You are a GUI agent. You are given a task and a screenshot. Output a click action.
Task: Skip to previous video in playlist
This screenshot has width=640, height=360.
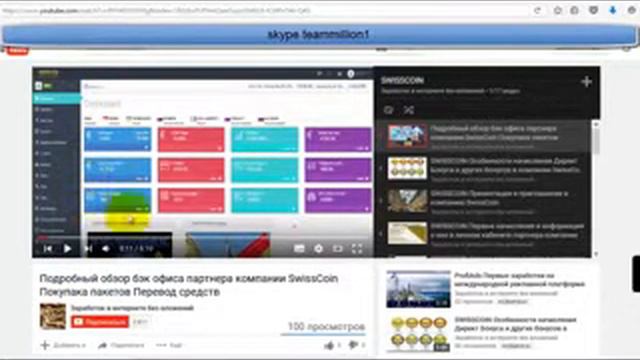click(x=48, y=248)
